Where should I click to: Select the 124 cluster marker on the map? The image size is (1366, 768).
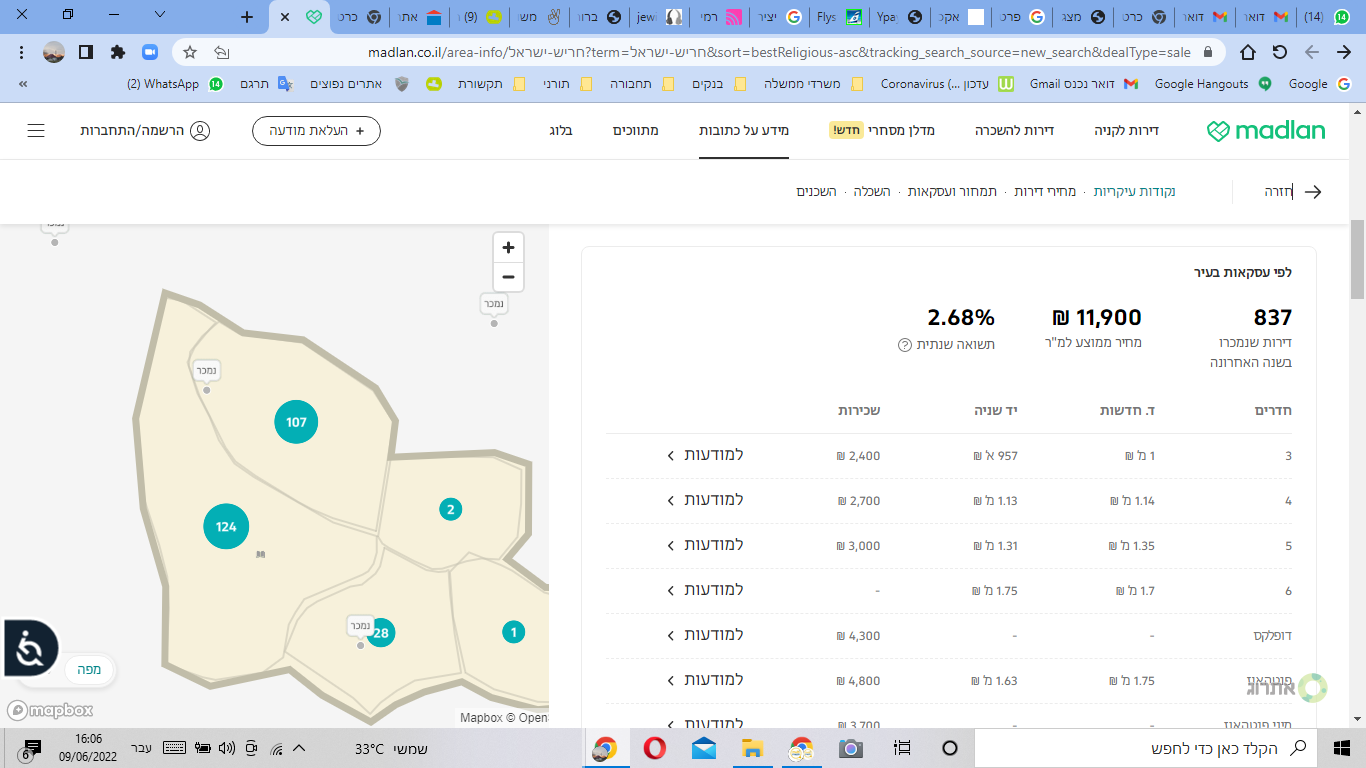pyautogui.click(x=226, y=527)
